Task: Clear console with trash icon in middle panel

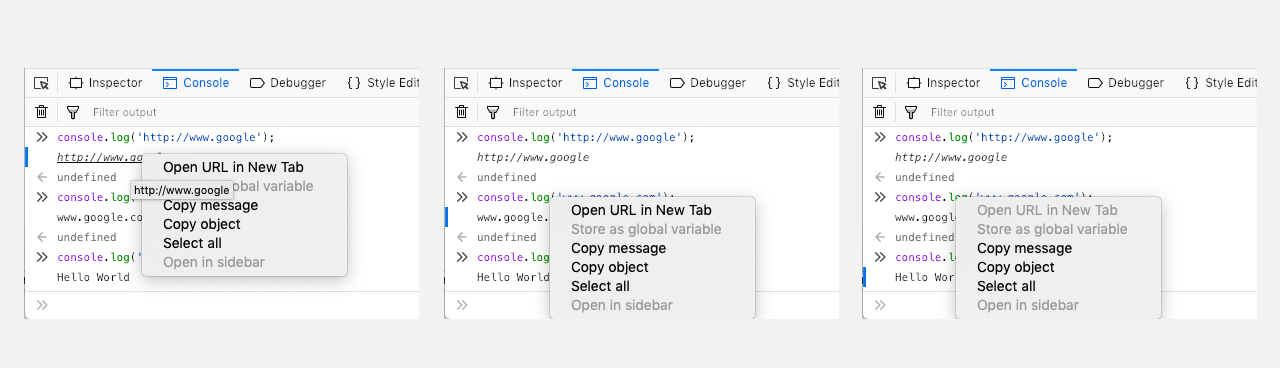Action: coord(461,112)
